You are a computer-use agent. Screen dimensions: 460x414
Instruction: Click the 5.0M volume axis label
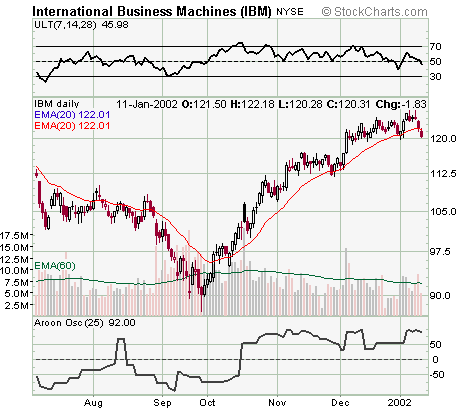point(17,294)
